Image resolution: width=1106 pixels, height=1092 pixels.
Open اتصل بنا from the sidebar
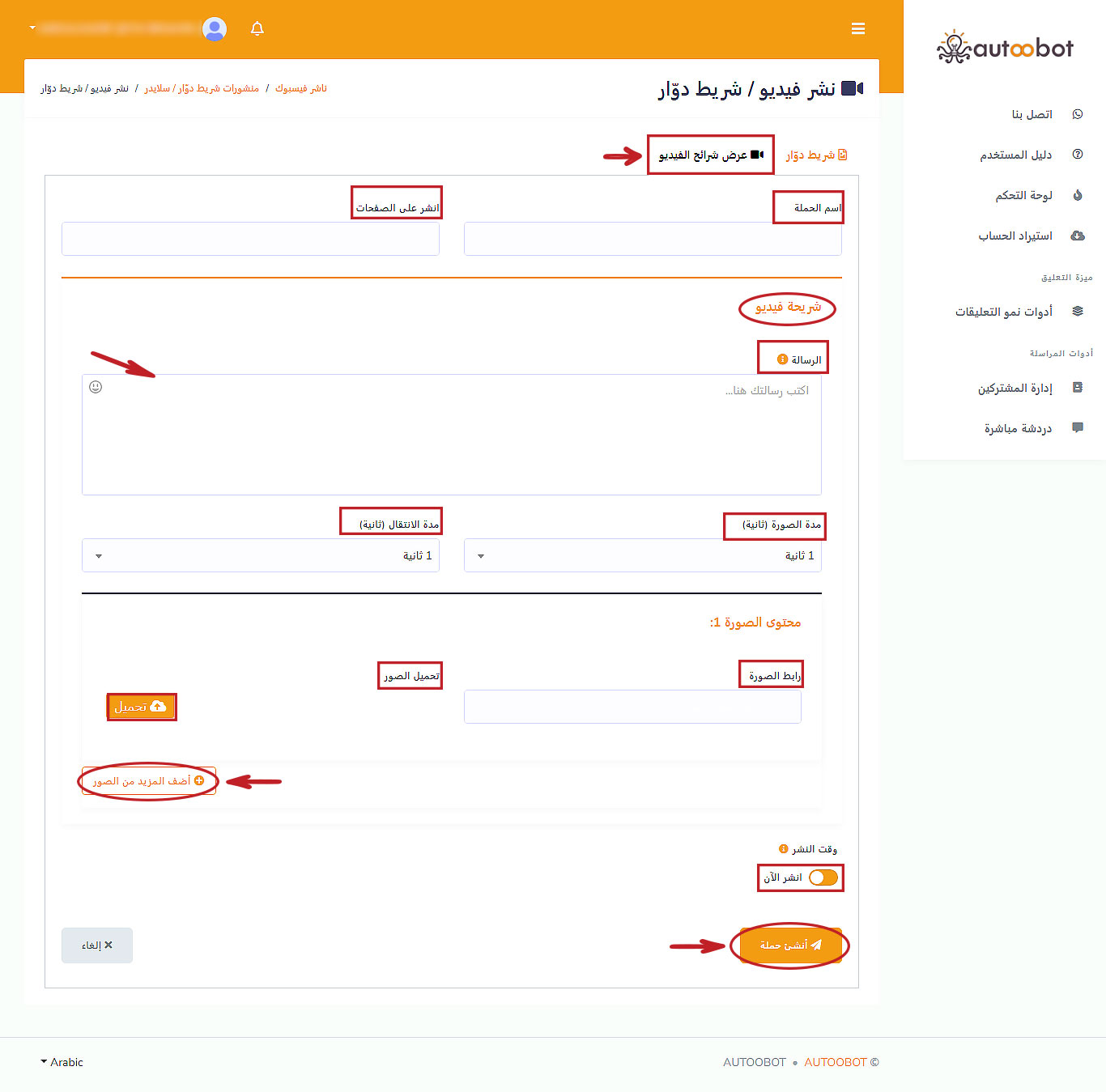(x=1032, y=114)
